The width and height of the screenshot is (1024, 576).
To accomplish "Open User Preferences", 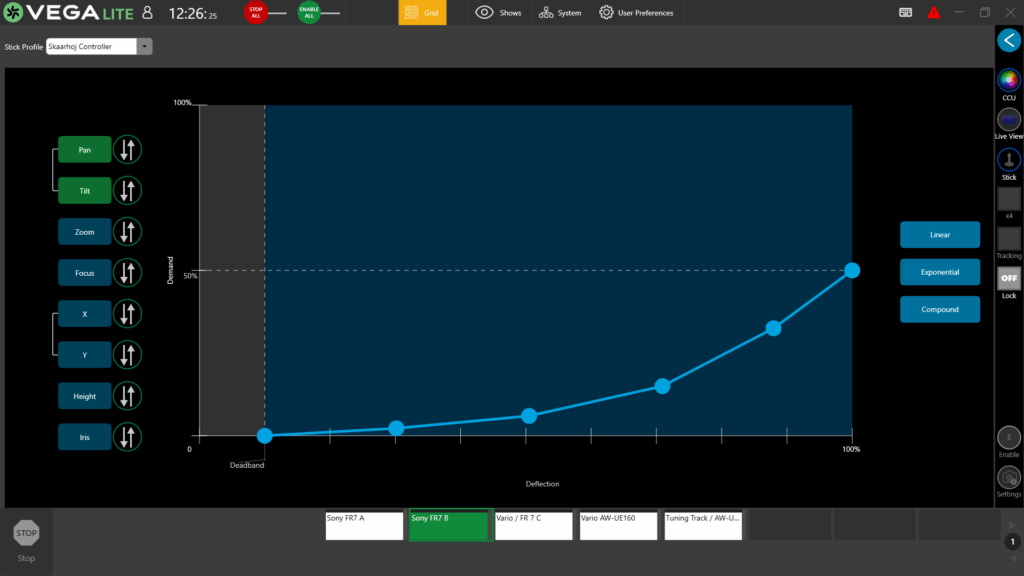I will coord(636,12).
